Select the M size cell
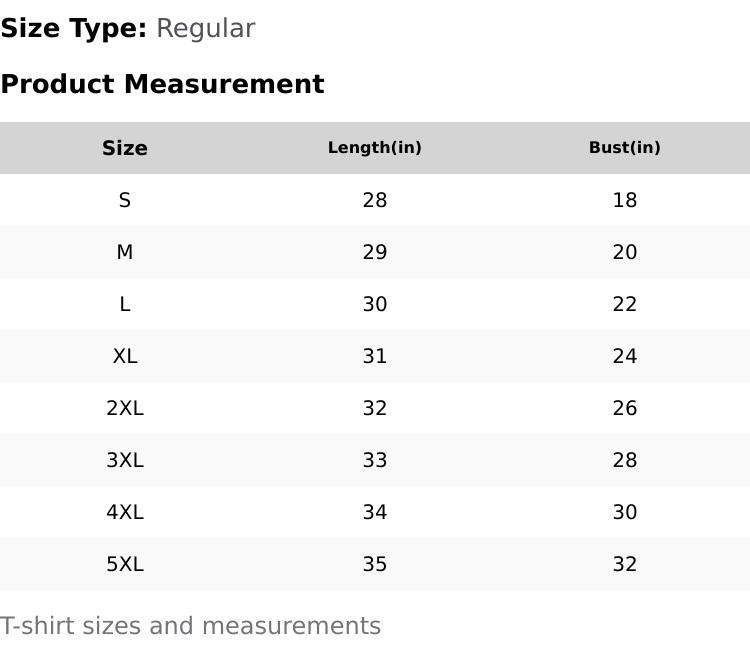Screen dimensions: 750x662 click(x=125, y=252)
